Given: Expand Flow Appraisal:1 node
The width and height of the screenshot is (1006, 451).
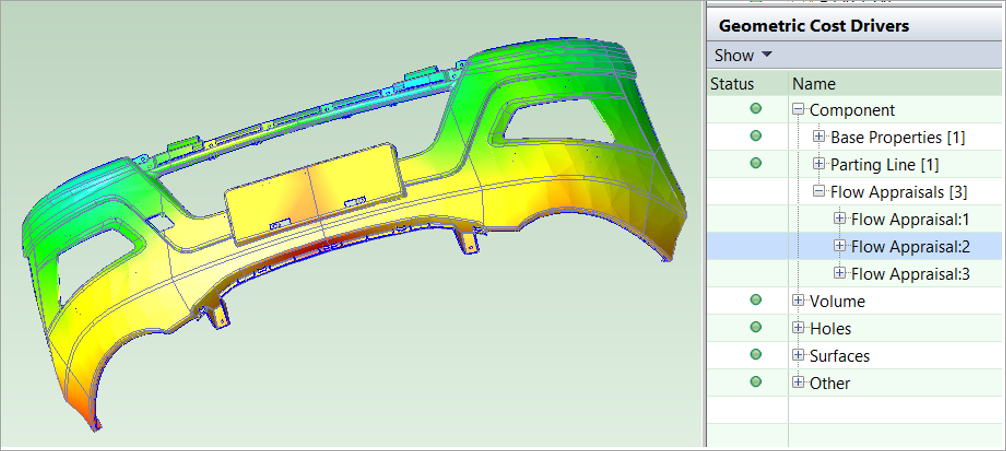Looking at the screenshot, I should 839,219.
